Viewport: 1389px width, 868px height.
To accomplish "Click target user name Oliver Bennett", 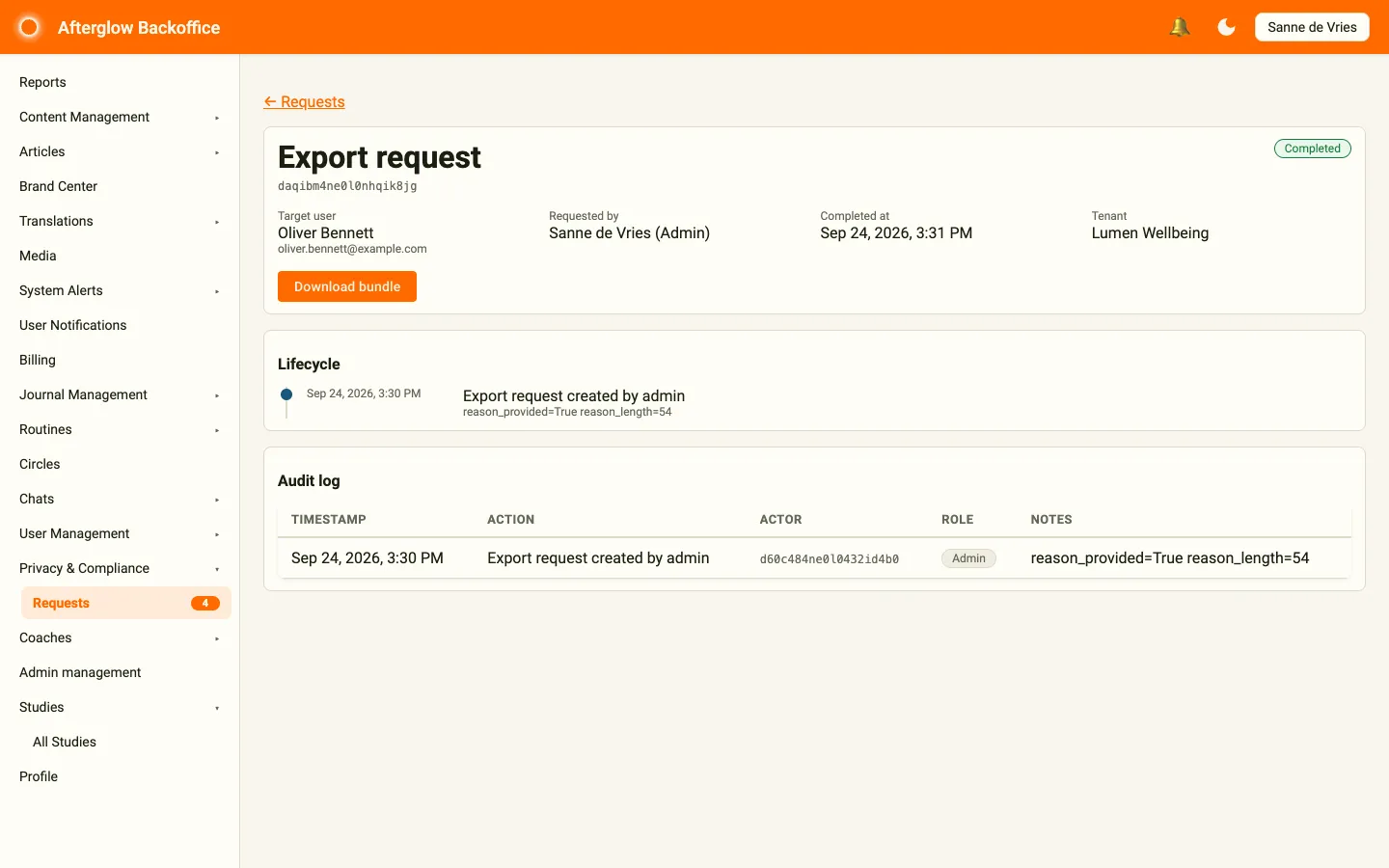I will tap(326, 232).
